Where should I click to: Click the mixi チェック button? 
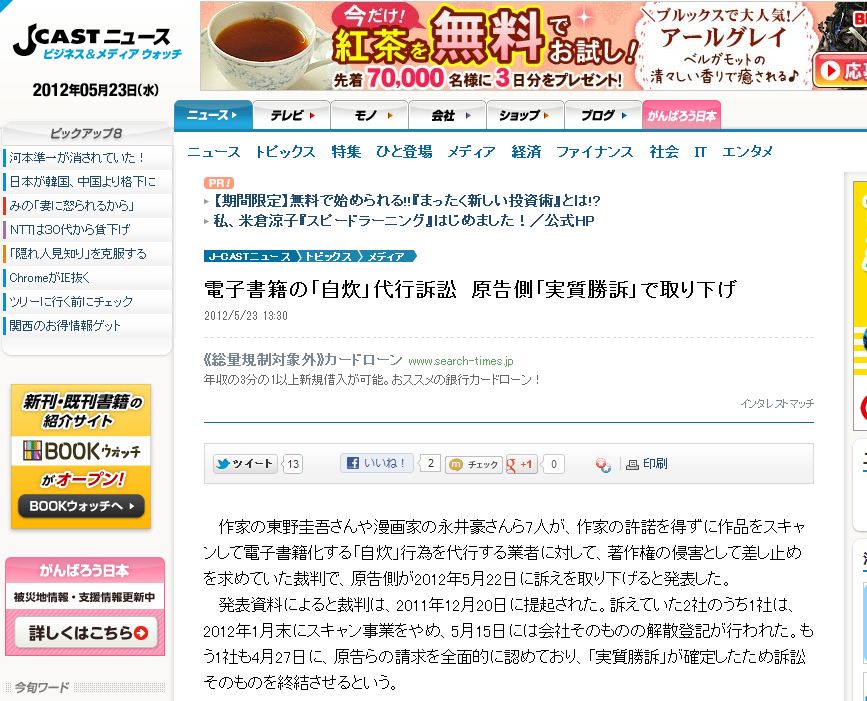tap(474, 464)
